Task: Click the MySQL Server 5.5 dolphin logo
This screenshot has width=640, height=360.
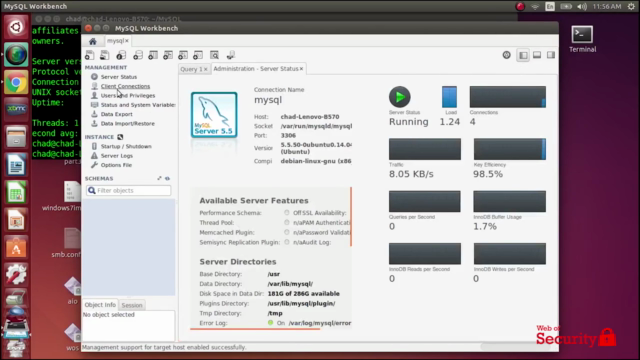Action: click(x=214, y=115)
